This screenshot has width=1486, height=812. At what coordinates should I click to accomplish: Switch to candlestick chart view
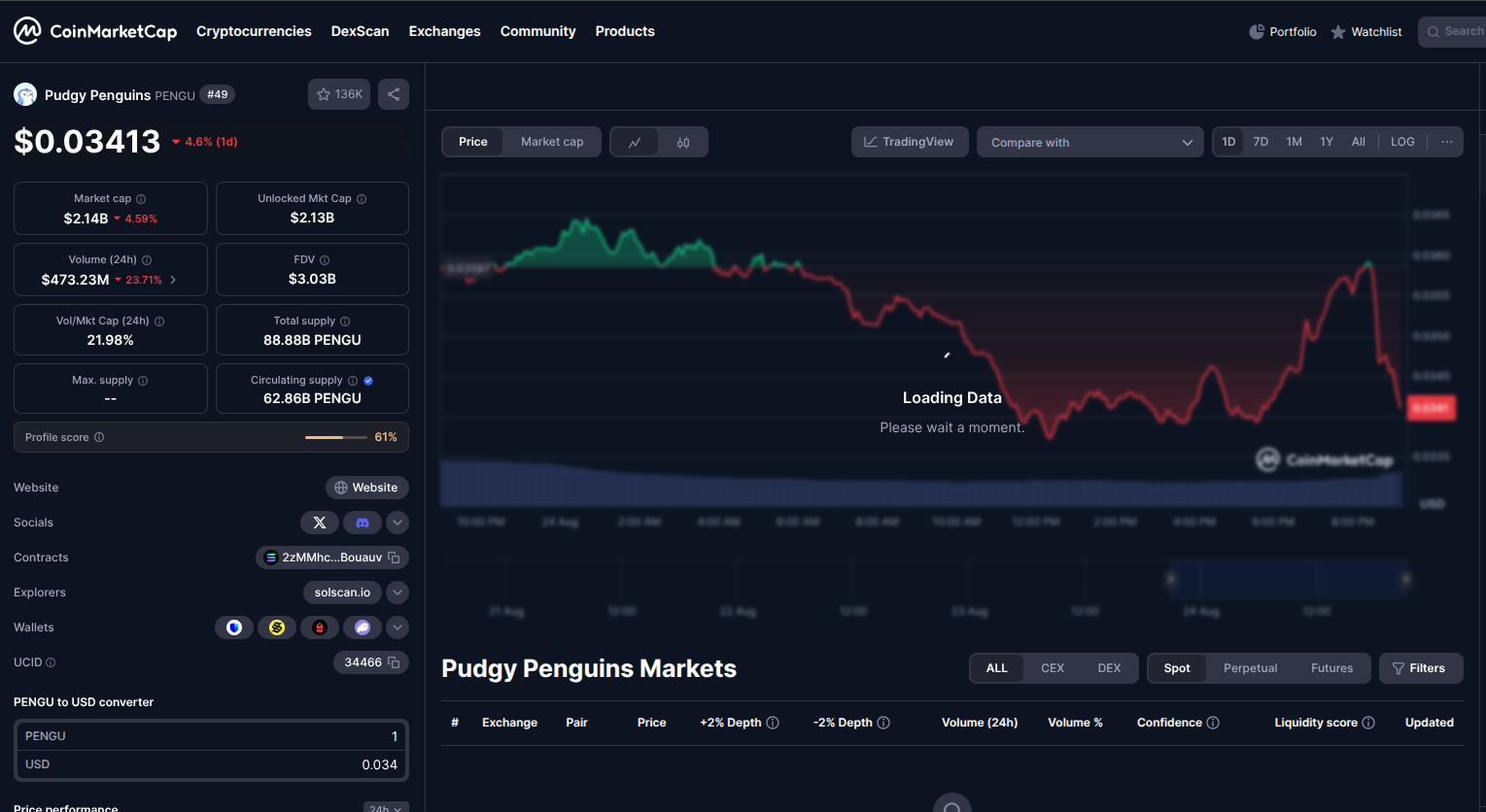pyautogui.click(x=683, y=142)
